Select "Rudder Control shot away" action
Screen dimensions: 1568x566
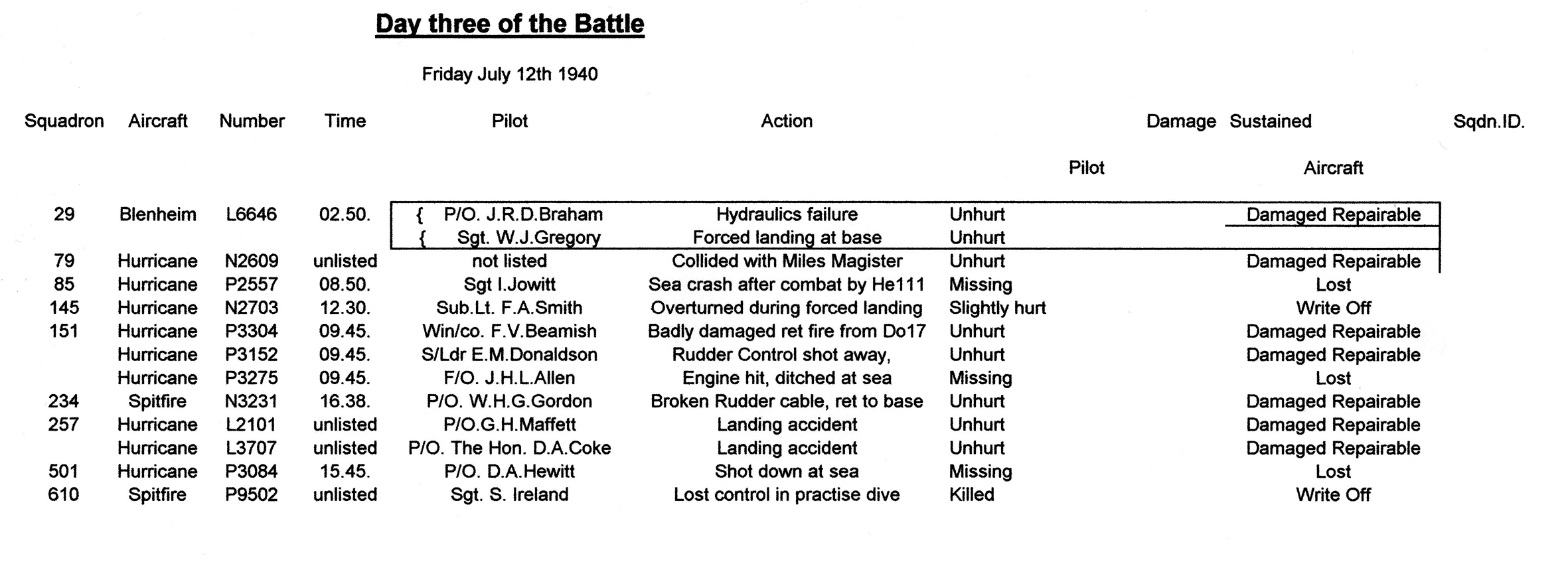pos(781,355)
